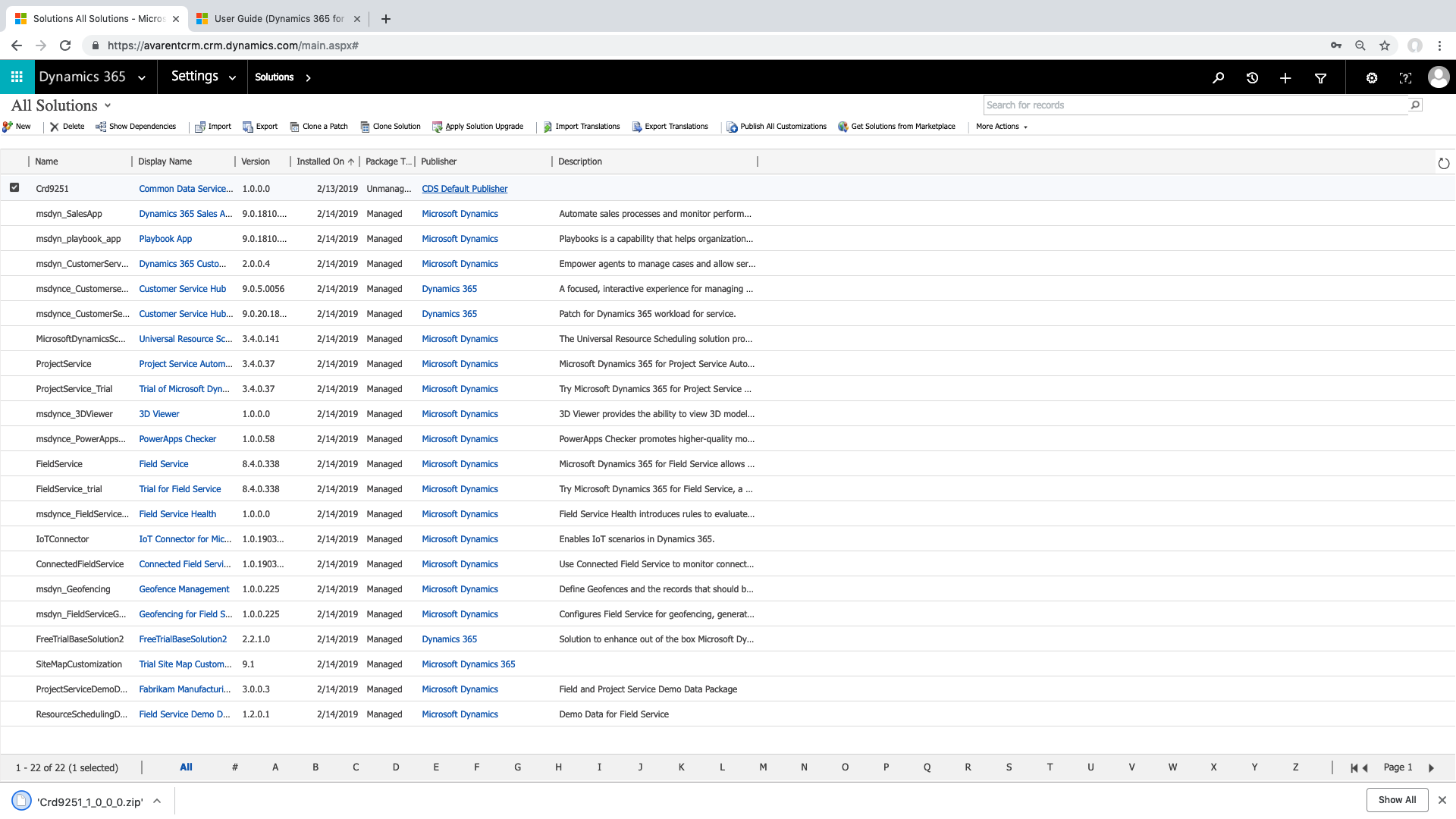
Task: Open the recent items history icon
Action: [x=1252, y=77]
